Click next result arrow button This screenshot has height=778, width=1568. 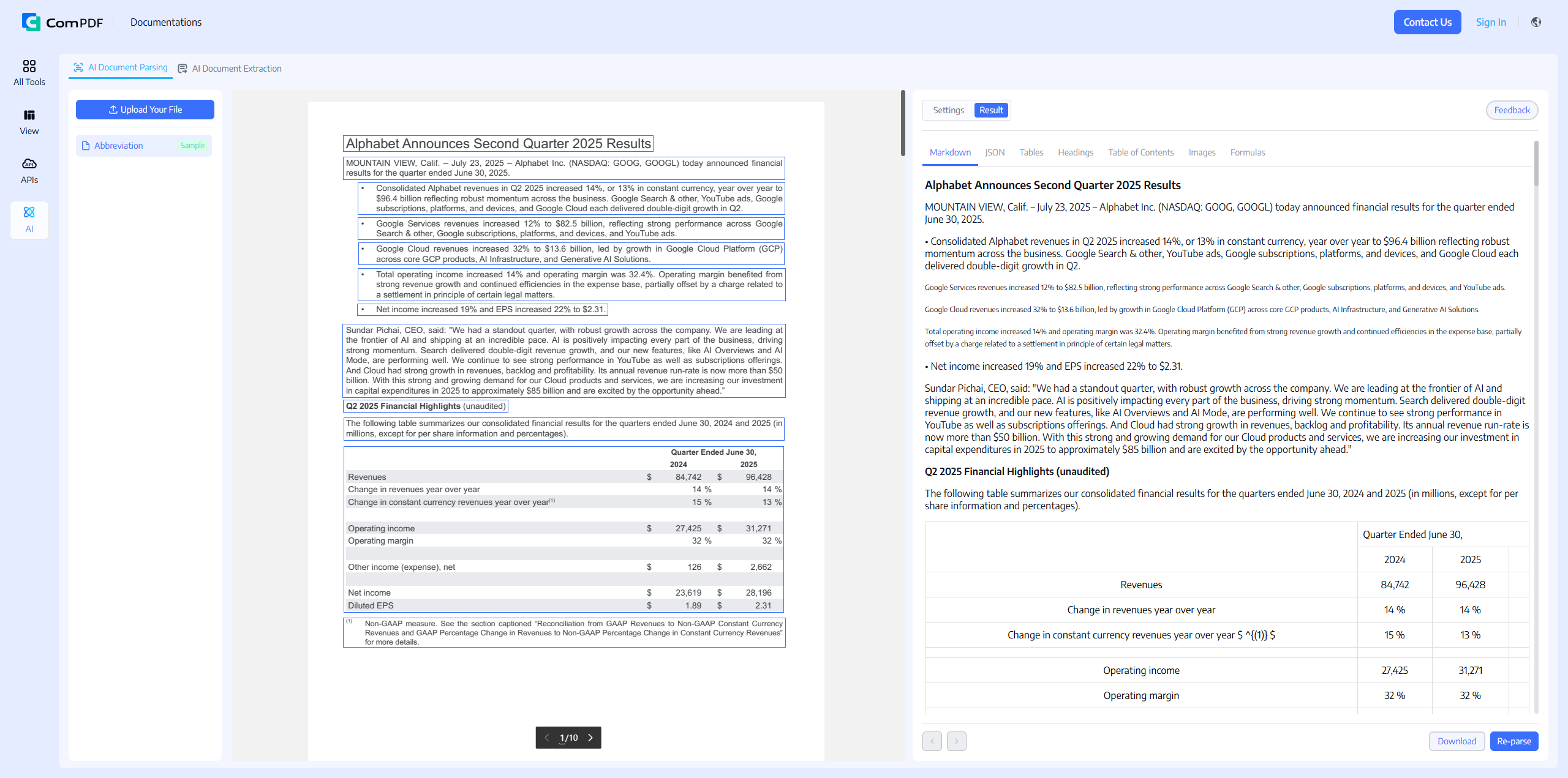point(957,741)
